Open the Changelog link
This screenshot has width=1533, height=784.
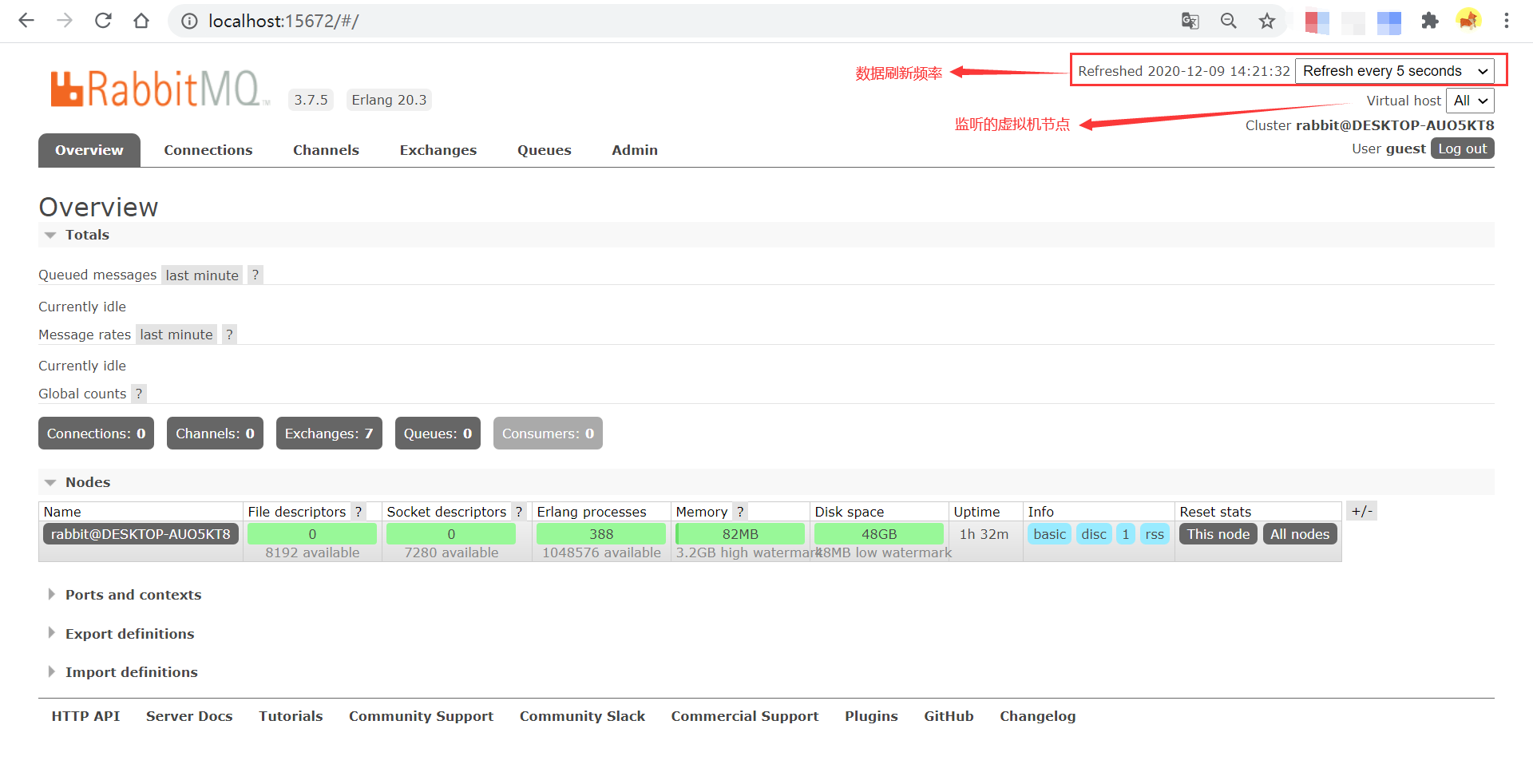click(x=1037, y=716)
